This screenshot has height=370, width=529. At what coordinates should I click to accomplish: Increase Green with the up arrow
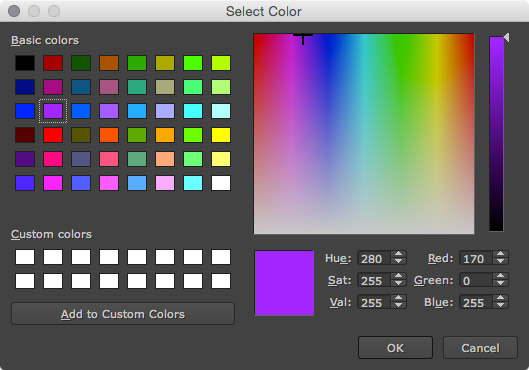pos(500,276)
